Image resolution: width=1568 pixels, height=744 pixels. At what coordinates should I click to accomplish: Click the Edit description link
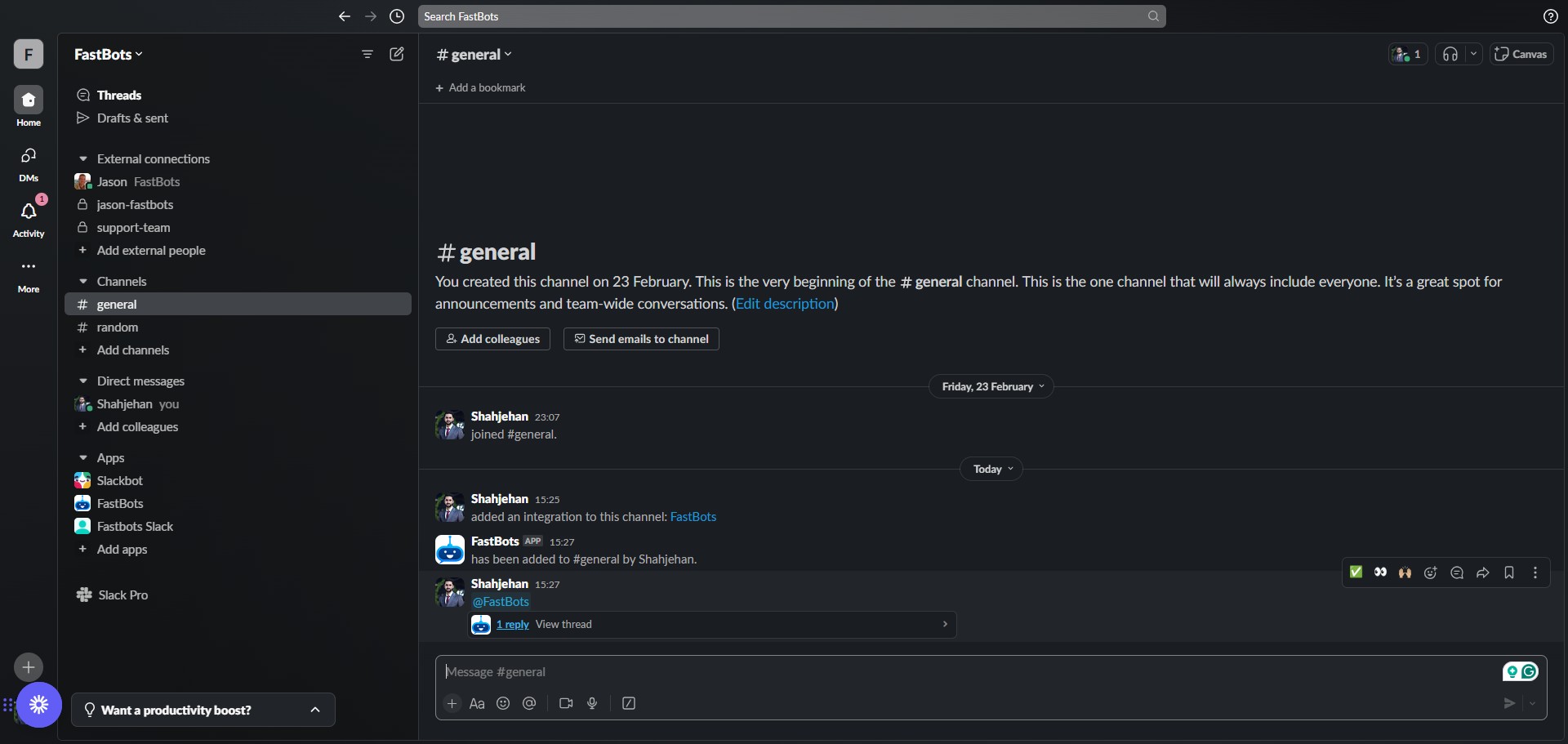(x=785, y=304)
